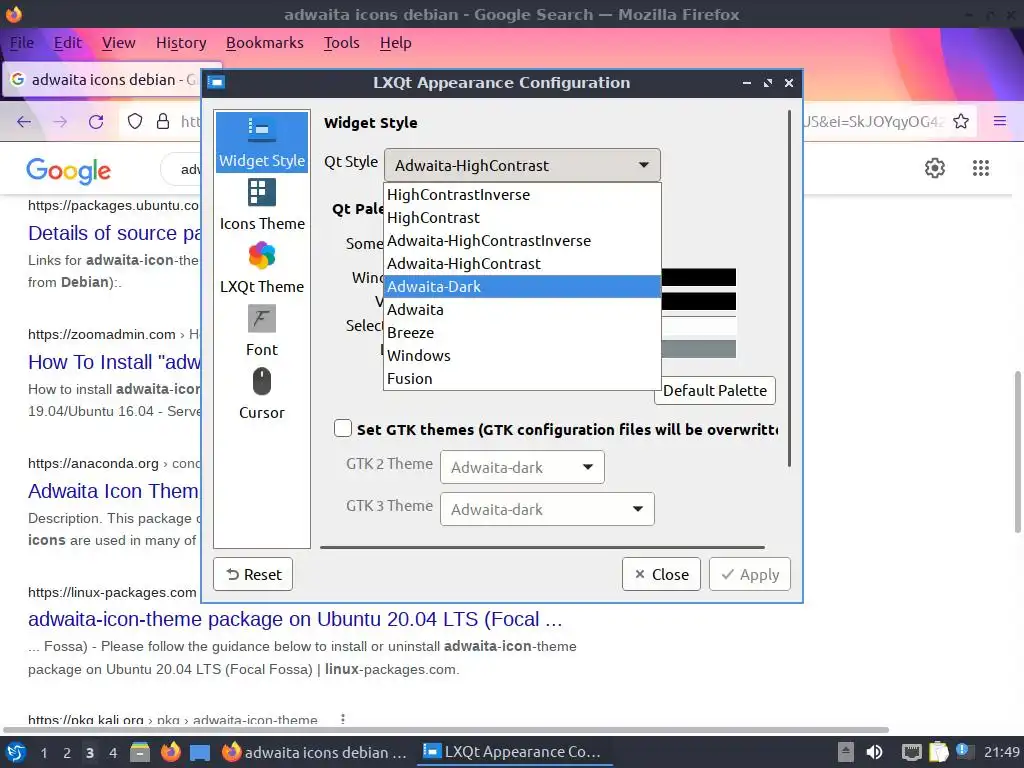
Task: Open the Font settings section
Action: tap(262, 331)
